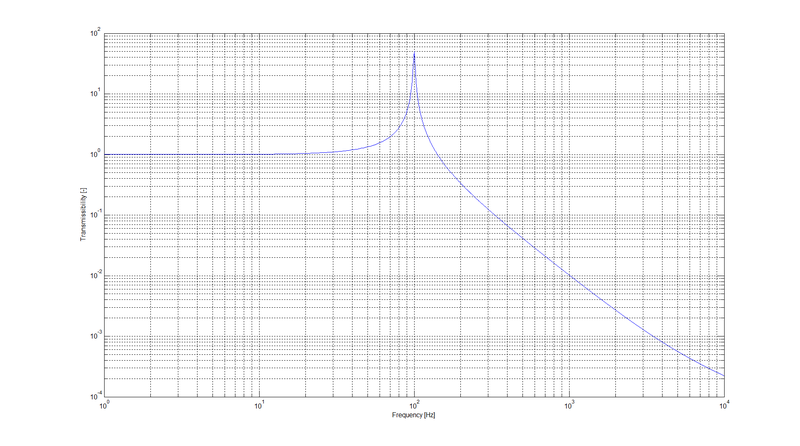Image resolution: width=800 pixels, height=446 pixels.
Task: Click the 10^1 tick label on the y-axis
Action: tap(94, 94)
